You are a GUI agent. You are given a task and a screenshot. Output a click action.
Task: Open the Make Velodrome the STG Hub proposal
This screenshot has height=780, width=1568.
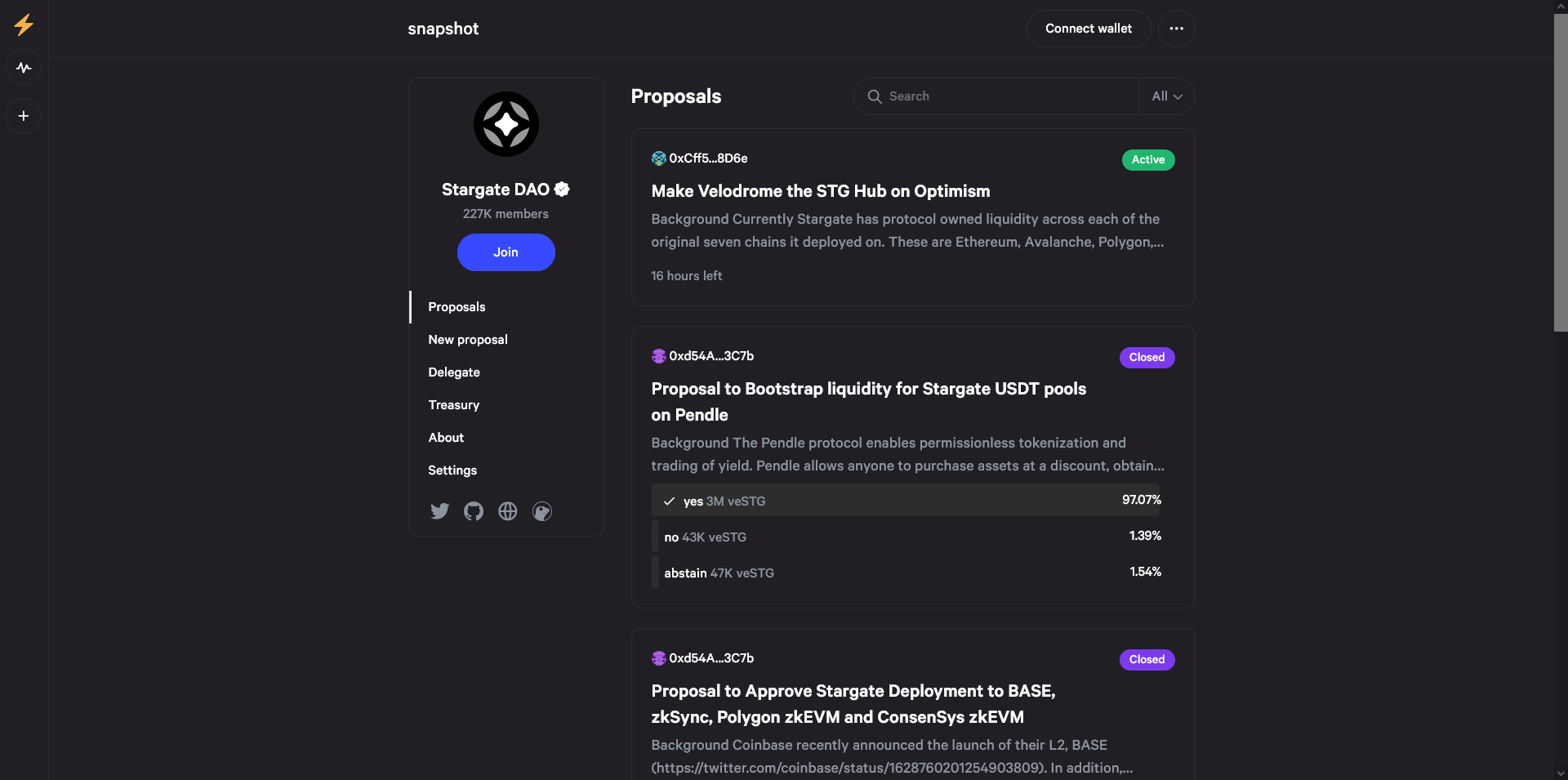click(x=820, y=191)
